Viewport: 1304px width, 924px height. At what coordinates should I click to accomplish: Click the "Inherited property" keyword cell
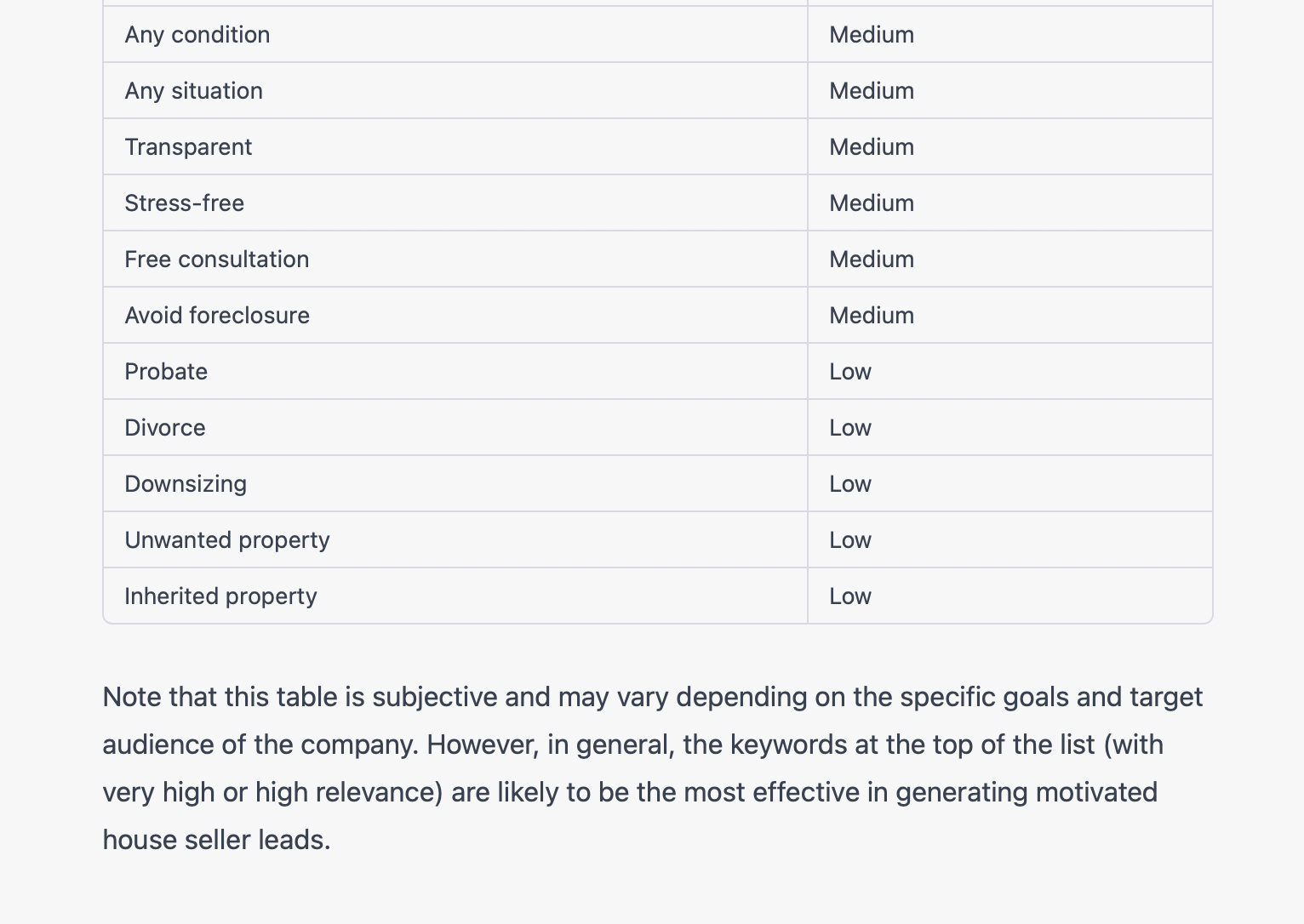220,596
